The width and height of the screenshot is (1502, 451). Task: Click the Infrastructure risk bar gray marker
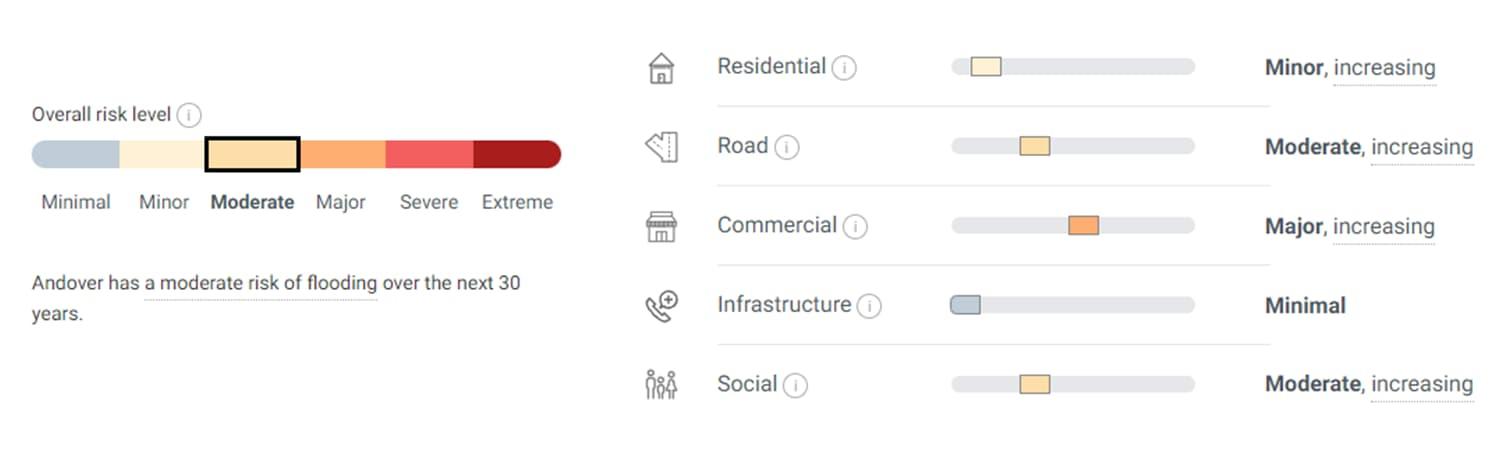pyautogui.click(x=965, y=305)
